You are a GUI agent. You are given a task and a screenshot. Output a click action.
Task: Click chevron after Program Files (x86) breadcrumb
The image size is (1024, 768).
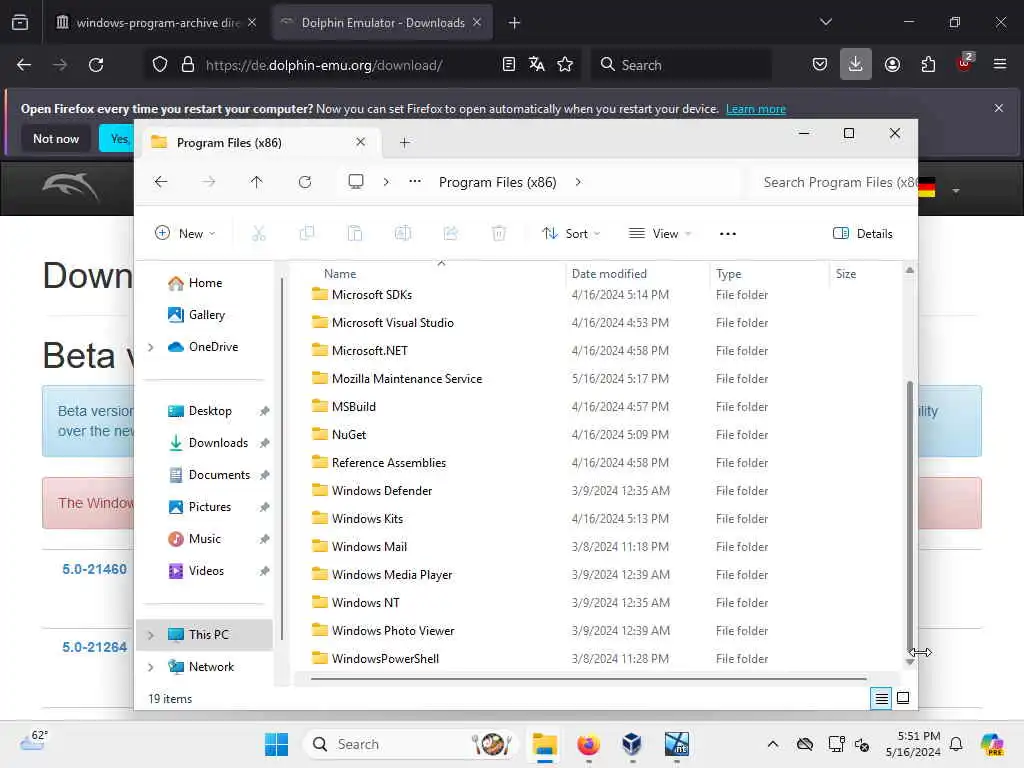(x=578, y=182)
